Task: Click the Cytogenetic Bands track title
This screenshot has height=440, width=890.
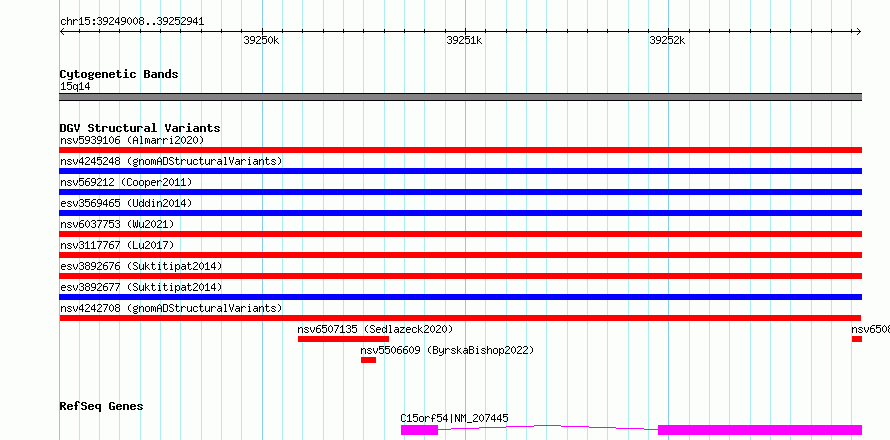Action: (119, 74)
